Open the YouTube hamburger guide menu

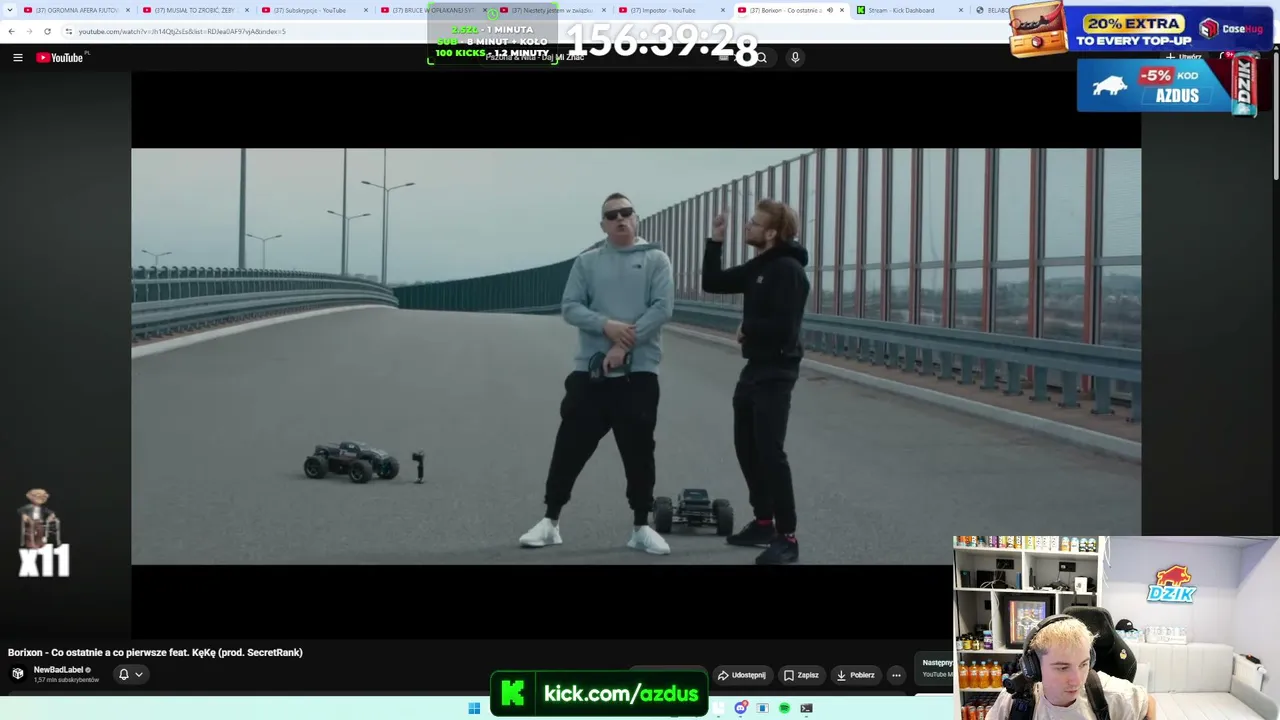(18, 58)
